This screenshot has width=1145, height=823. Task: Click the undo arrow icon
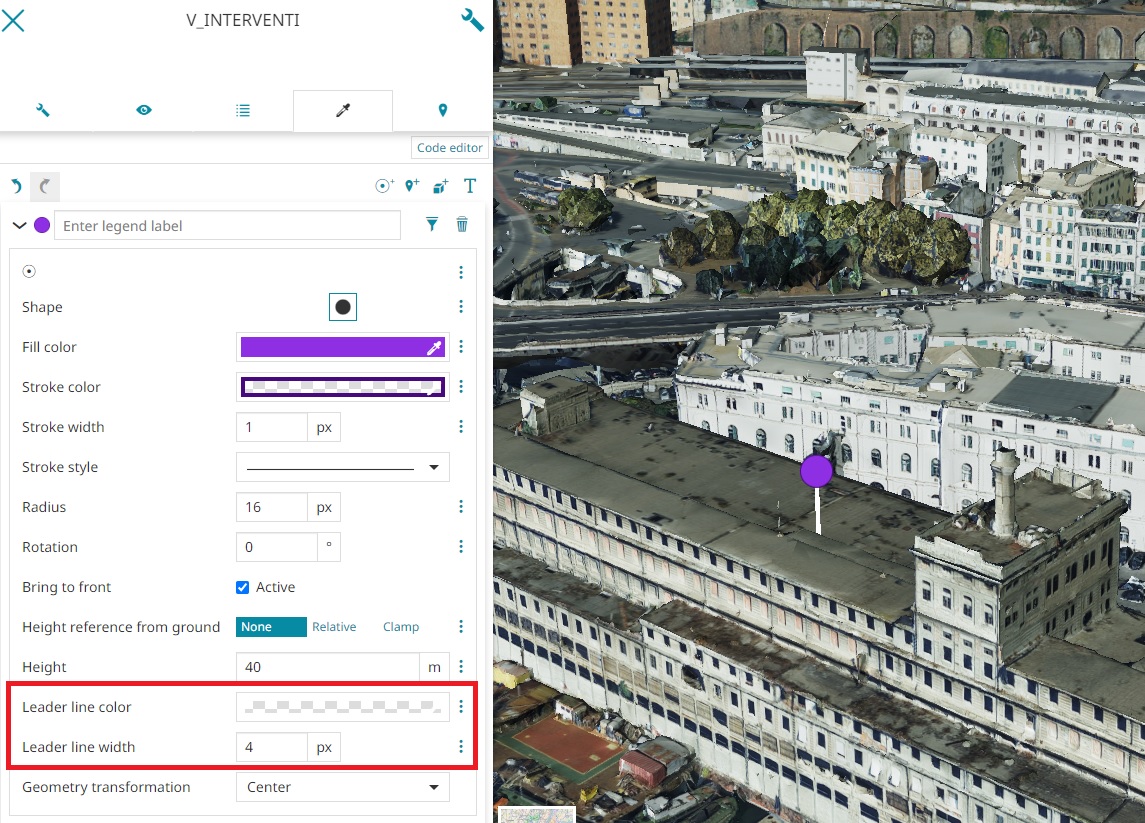point(16,186)
